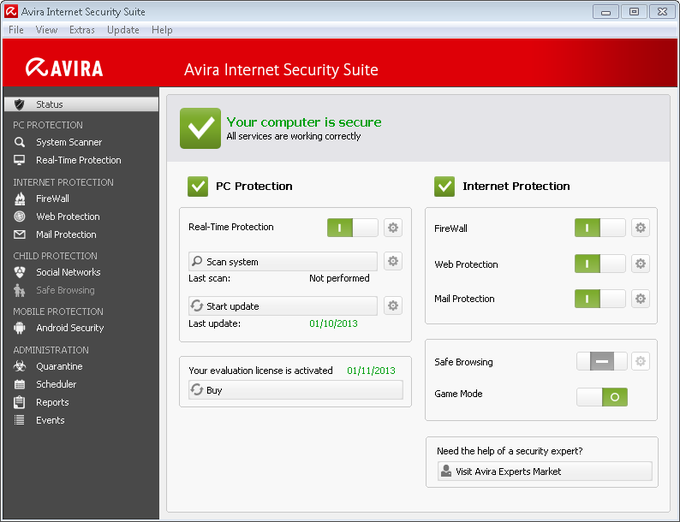Image resolution: width=680 pixels, height=522 pixels.
Task: Click 'Need the help of a security expert?' text
Action: click(x=510, y=451)
